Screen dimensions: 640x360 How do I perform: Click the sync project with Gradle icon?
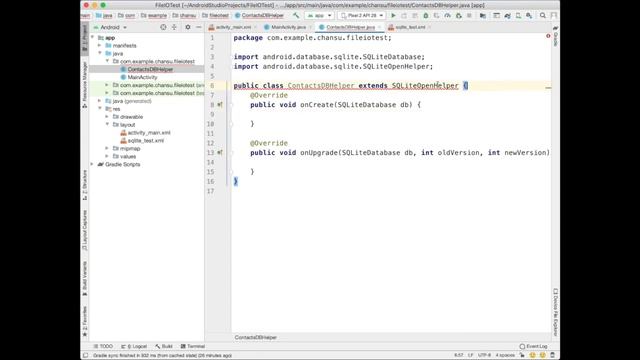tap(507, 16)
